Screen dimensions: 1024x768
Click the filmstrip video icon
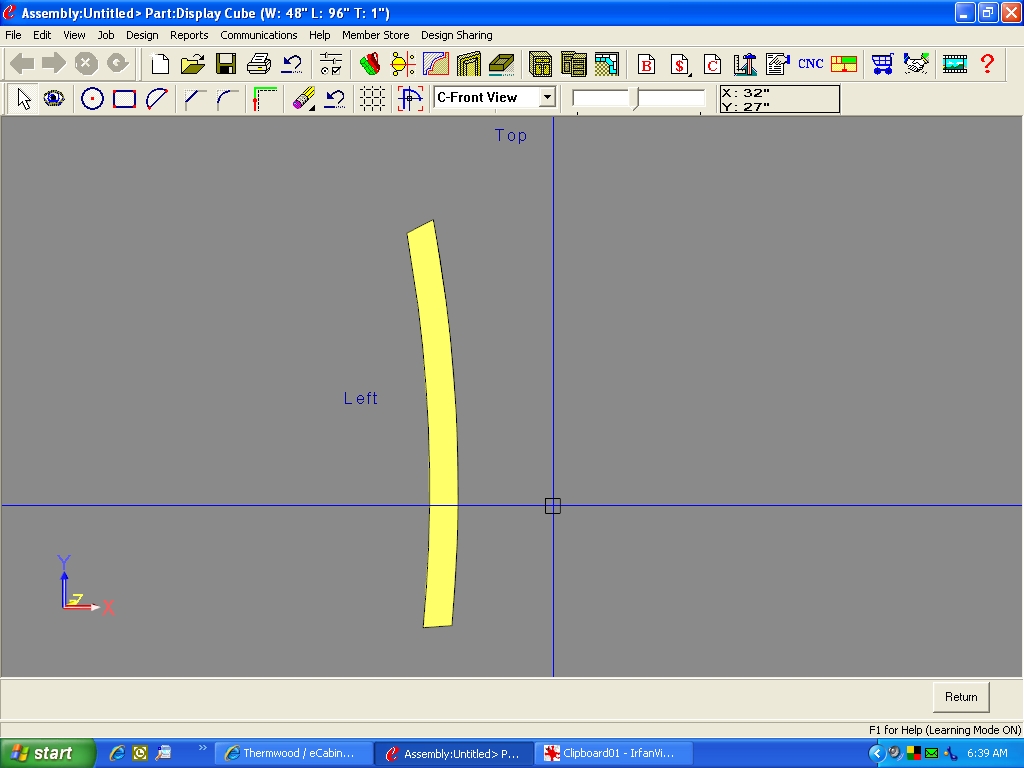pyautogui.click(x=955, y=64)
